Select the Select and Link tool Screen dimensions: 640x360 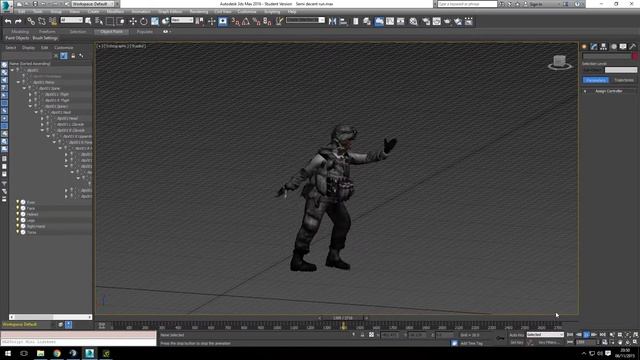pos(31,21)
